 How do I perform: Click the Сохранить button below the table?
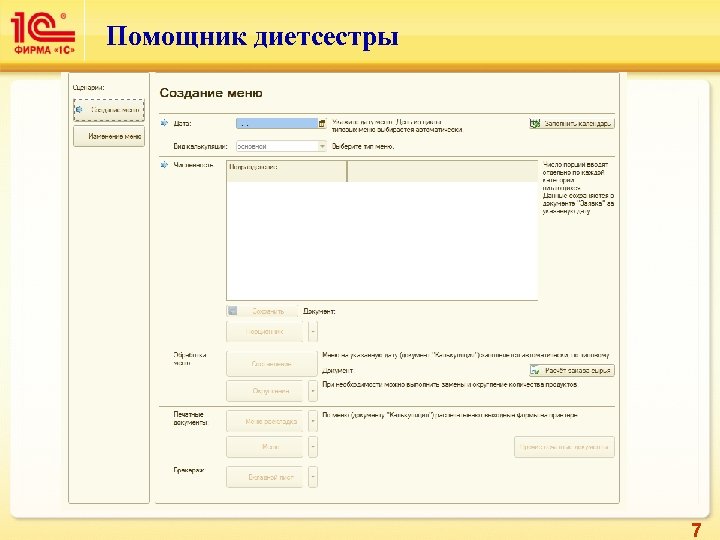click(262, 311)
